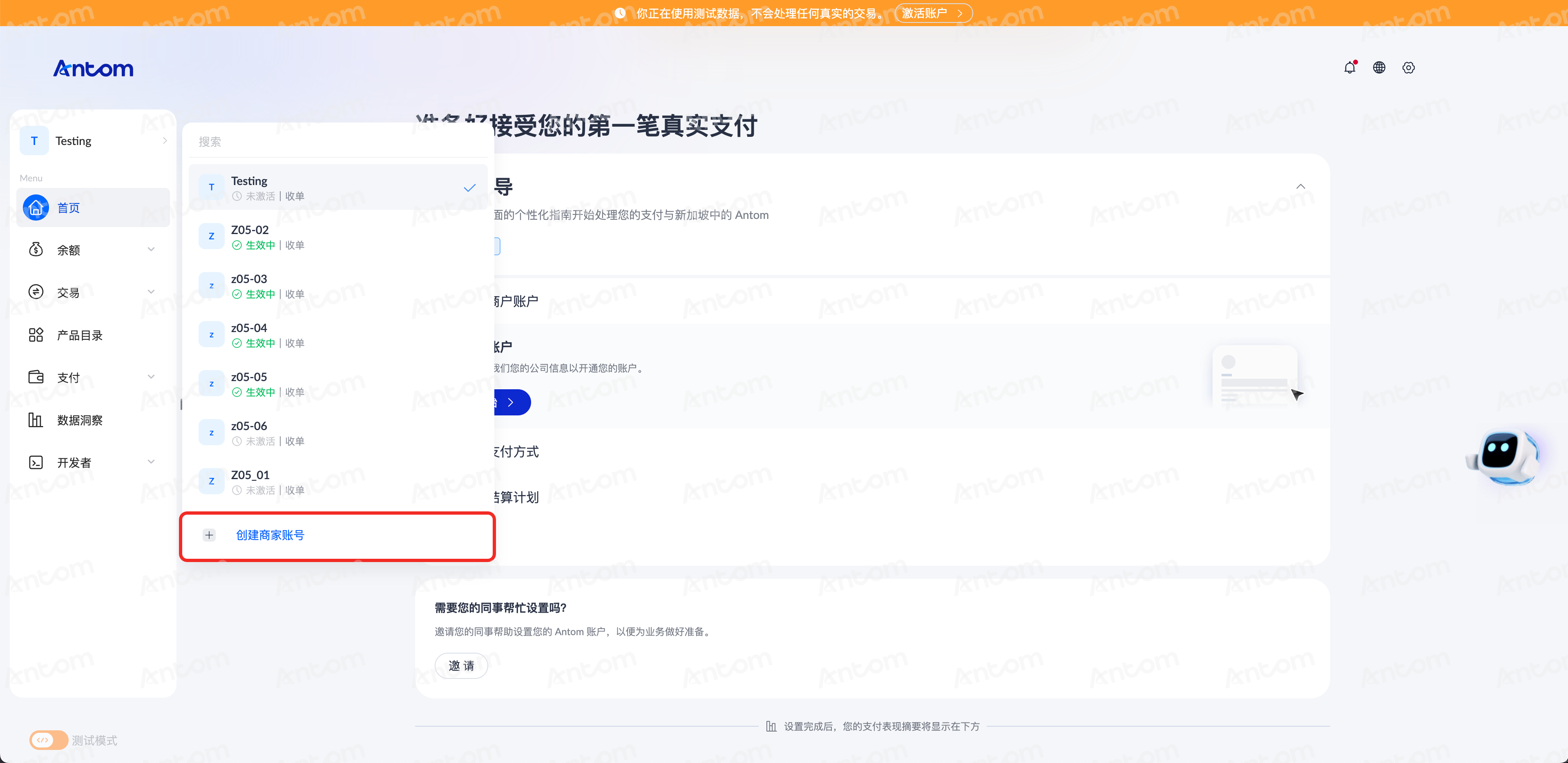
Task: Click the 需要您的同事帮忙设置吗? heading
Action: point(500,607)
